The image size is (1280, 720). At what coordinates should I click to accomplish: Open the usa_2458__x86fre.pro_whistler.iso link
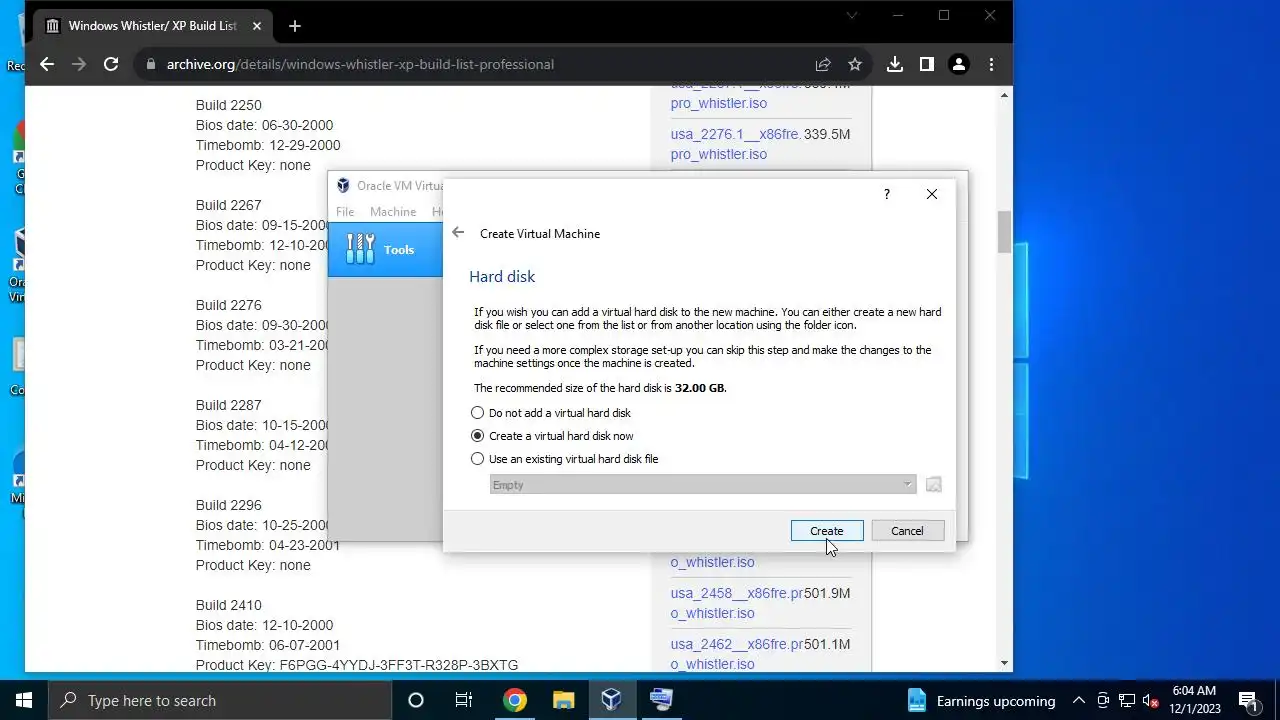point(737,603)
